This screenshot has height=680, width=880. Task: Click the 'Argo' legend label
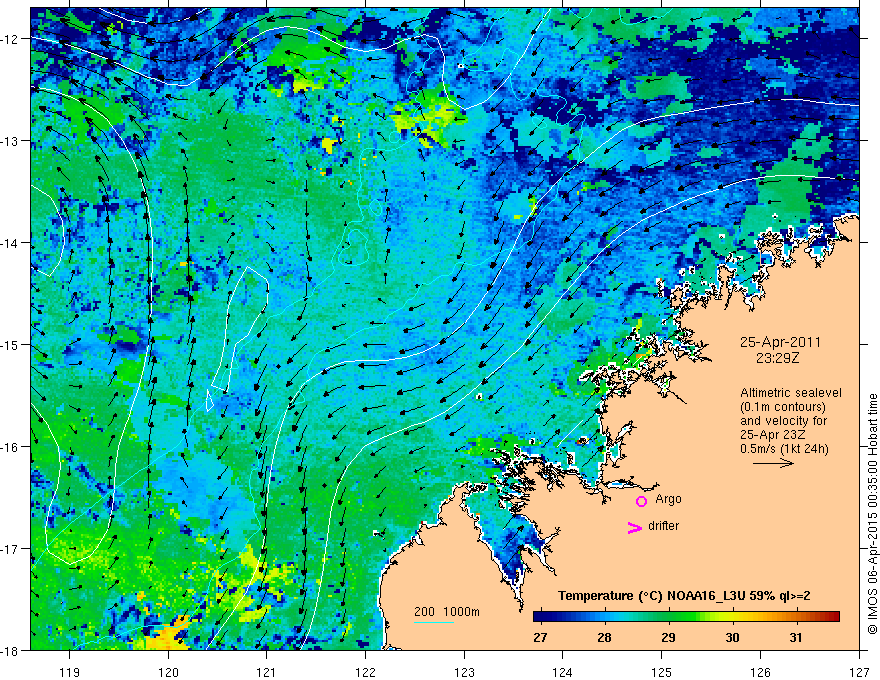[668, 499]
